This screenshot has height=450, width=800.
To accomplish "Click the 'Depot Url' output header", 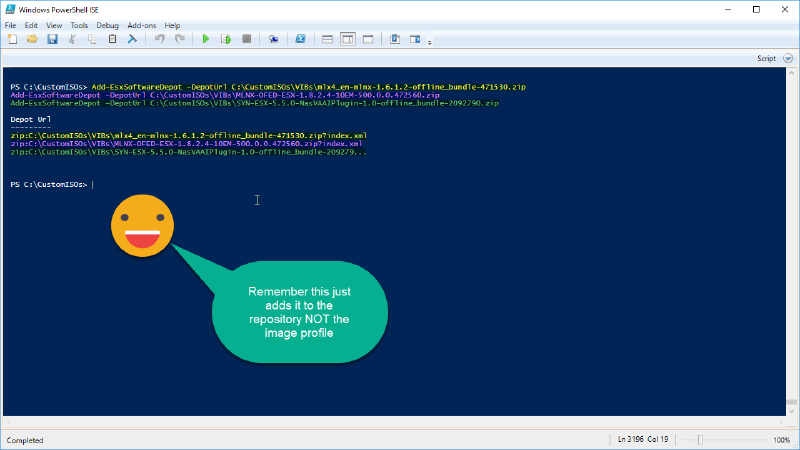I will point(31,119).
